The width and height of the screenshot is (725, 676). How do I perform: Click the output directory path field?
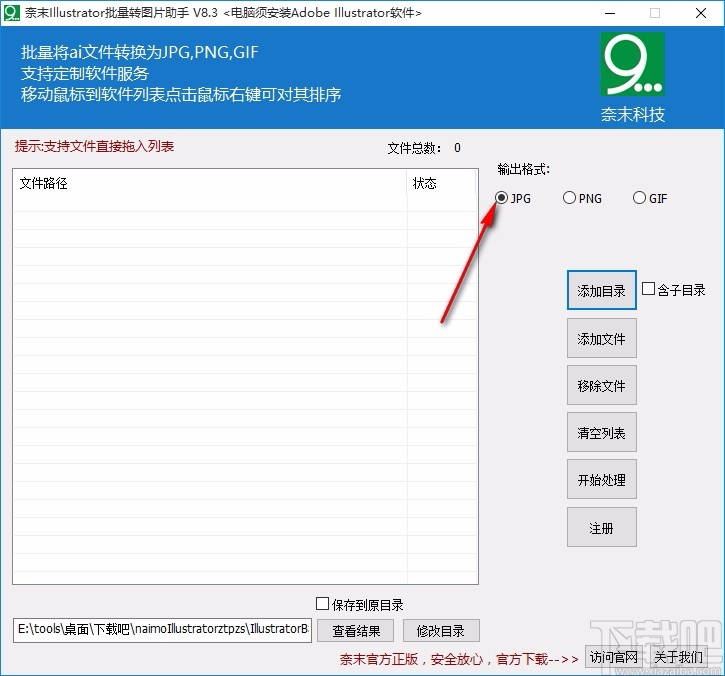pos(162,630)
